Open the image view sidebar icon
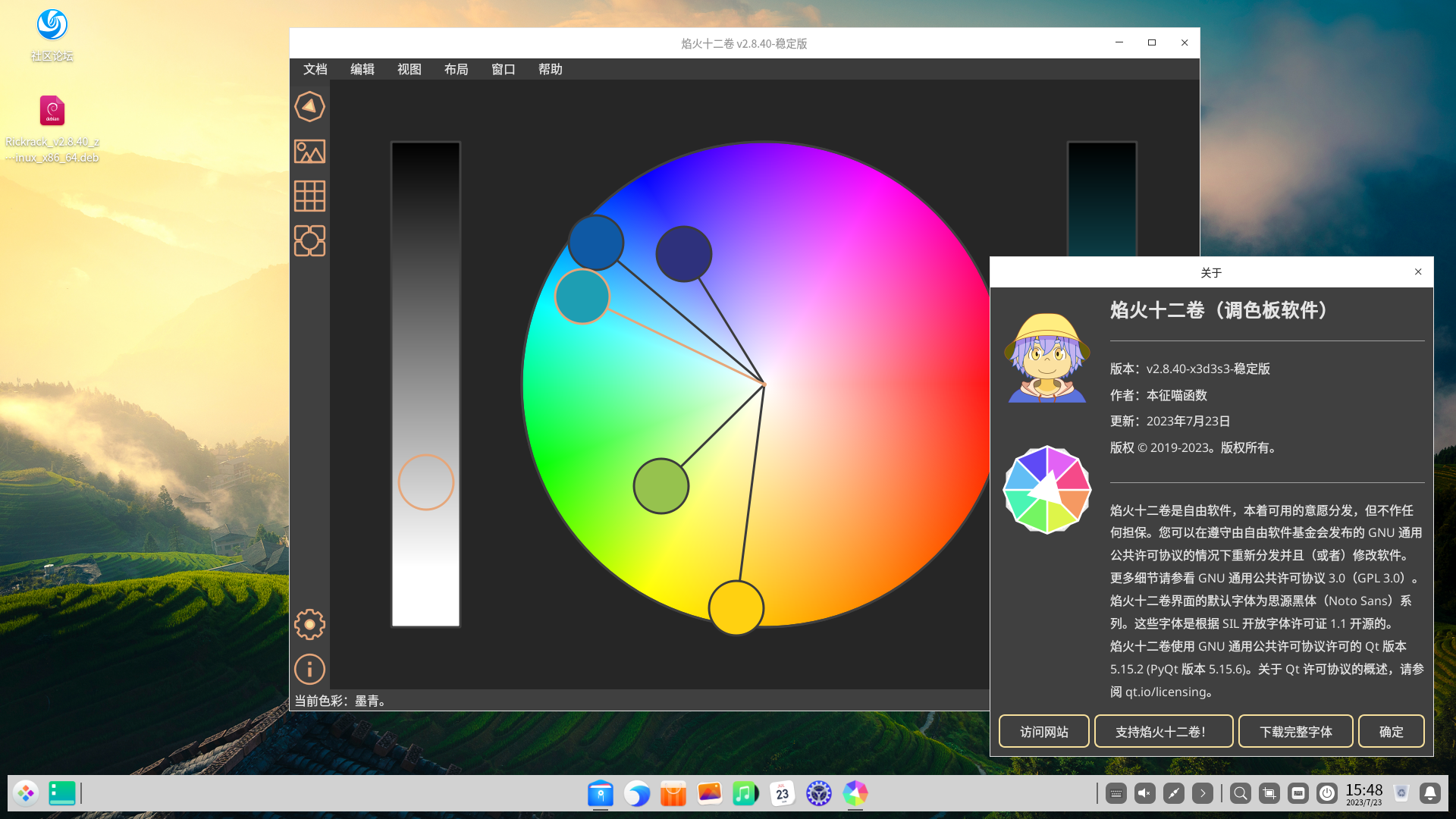This screenshot has width=1456, height=819. point(309,152)
